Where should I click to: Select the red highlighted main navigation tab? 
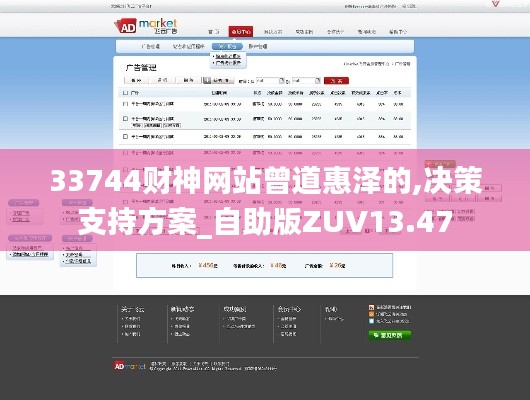(x=241, y=31)
